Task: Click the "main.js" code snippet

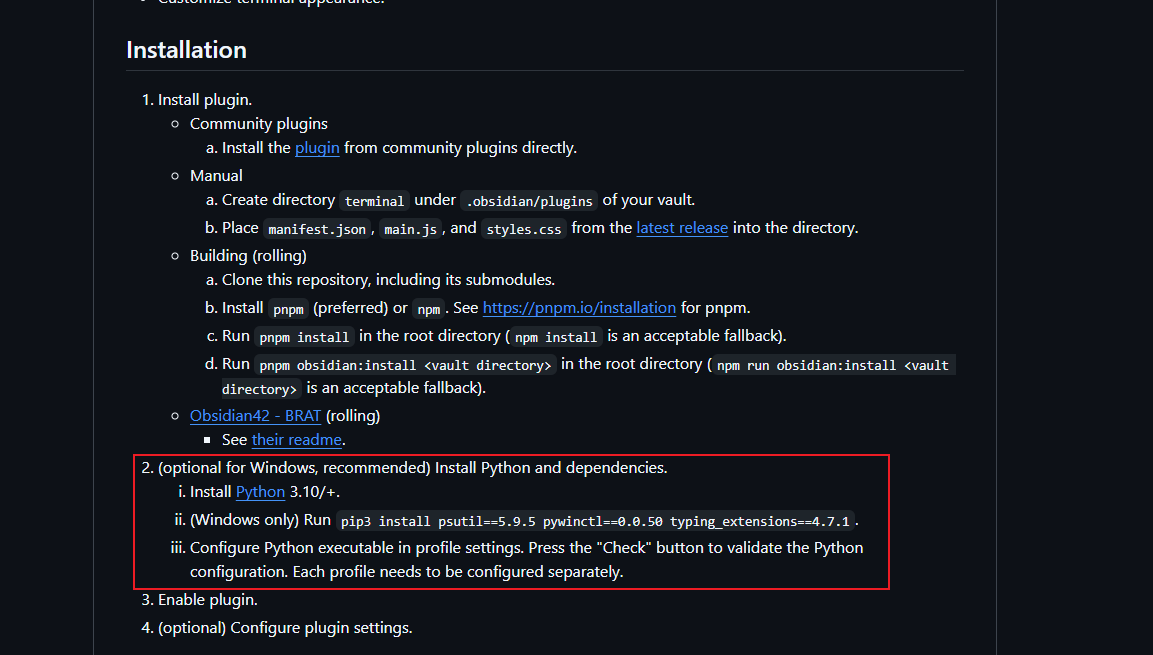Action: pos(411,229)
